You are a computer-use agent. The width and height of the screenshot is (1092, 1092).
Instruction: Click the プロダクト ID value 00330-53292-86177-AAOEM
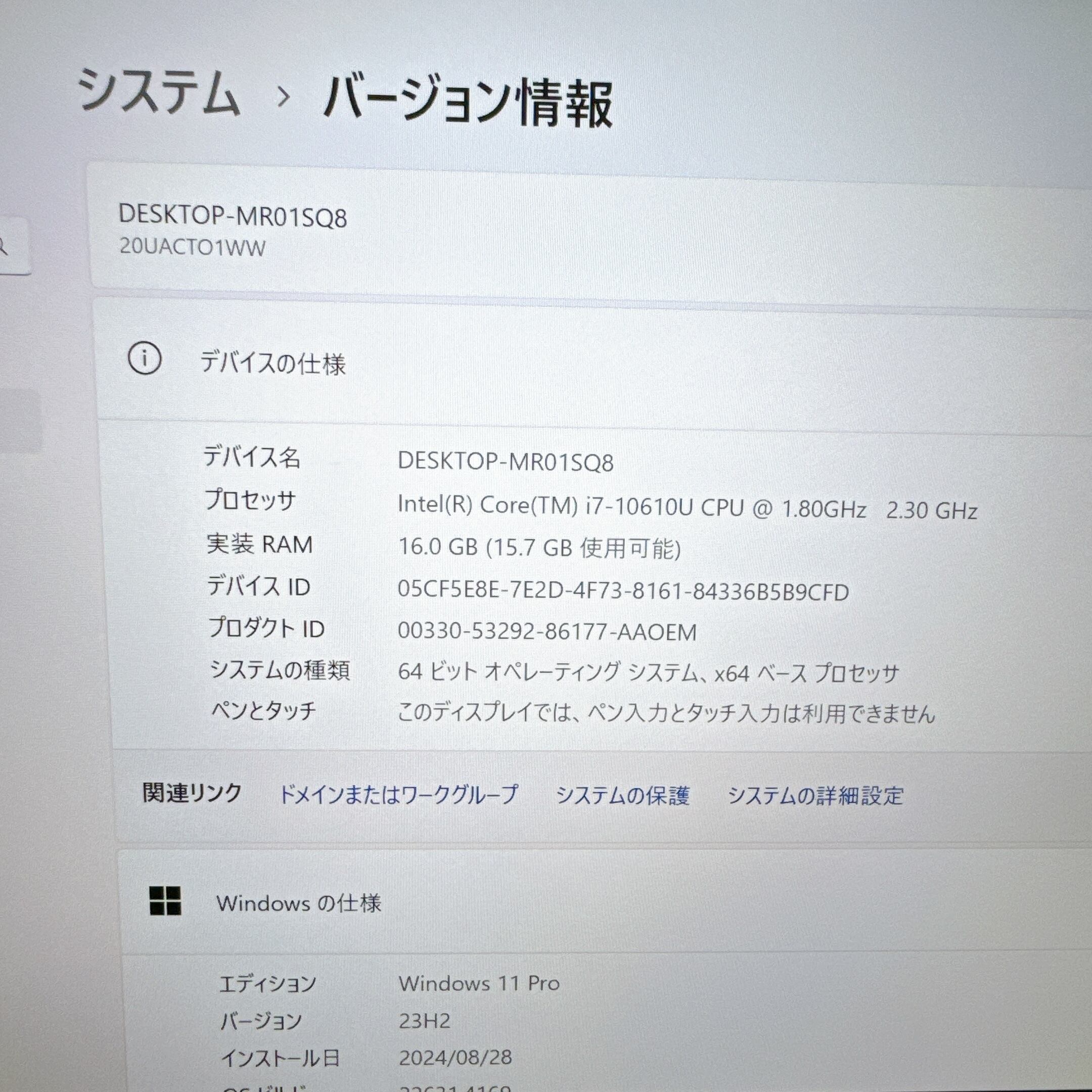tap(547, 632)
